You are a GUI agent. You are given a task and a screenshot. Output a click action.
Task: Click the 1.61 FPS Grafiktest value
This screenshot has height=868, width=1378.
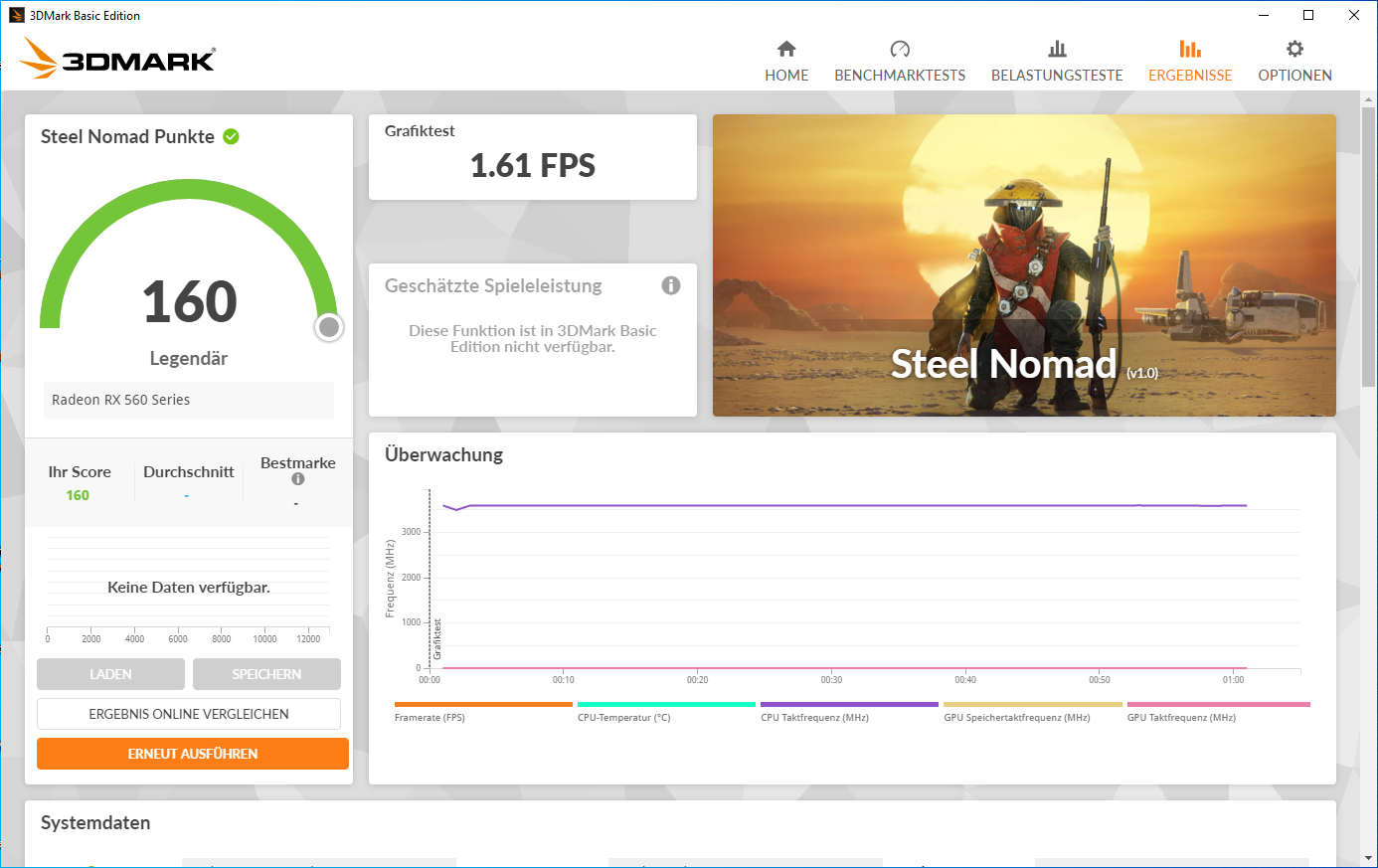tap(533, 165)
